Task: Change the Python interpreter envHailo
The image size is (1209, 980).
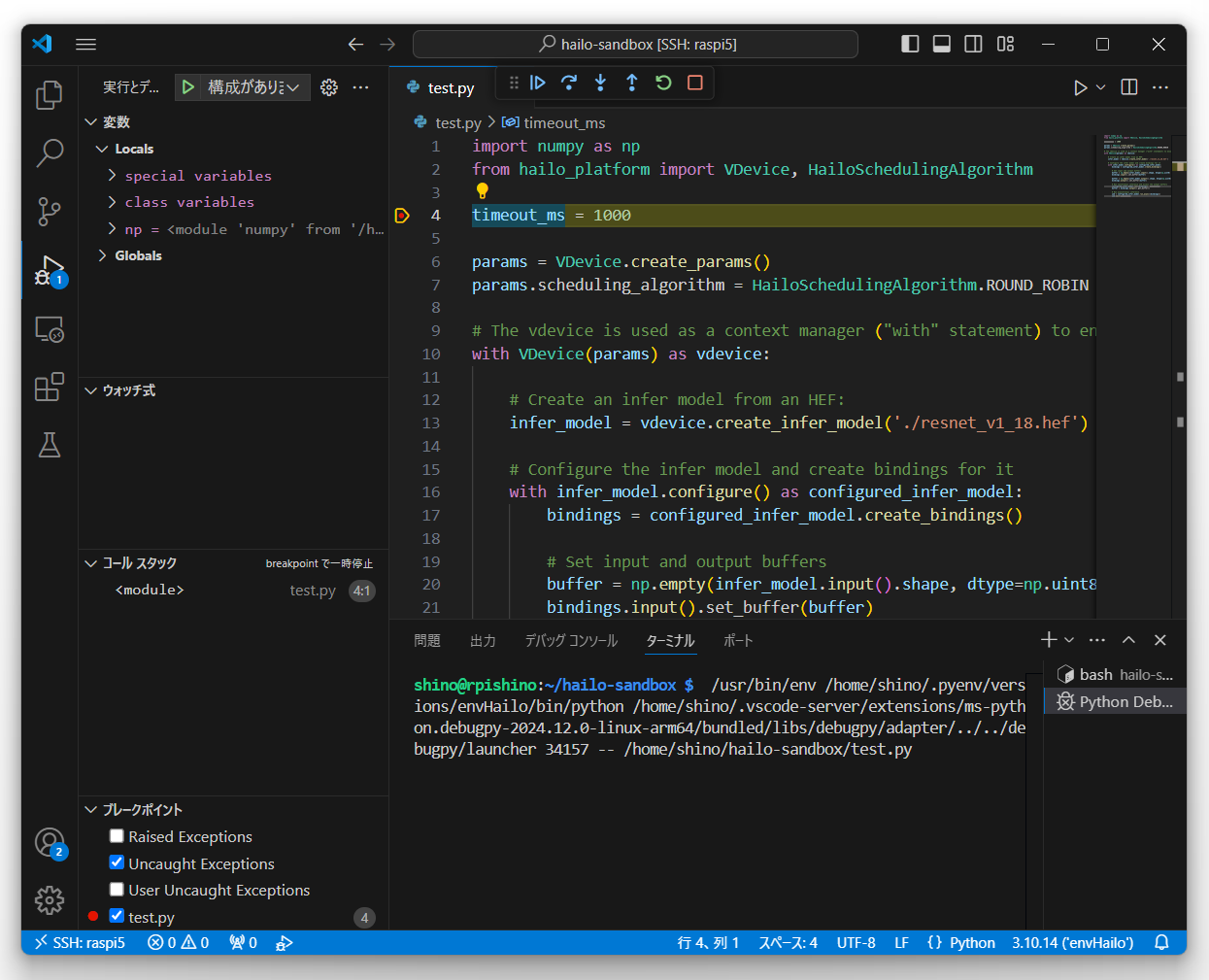Action: 1072,942
